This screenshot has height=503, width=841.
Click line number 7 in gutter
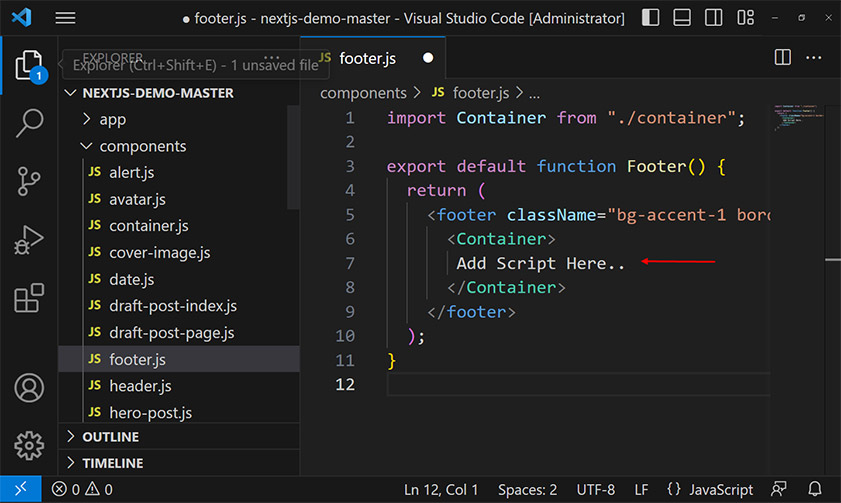point(350,263)
